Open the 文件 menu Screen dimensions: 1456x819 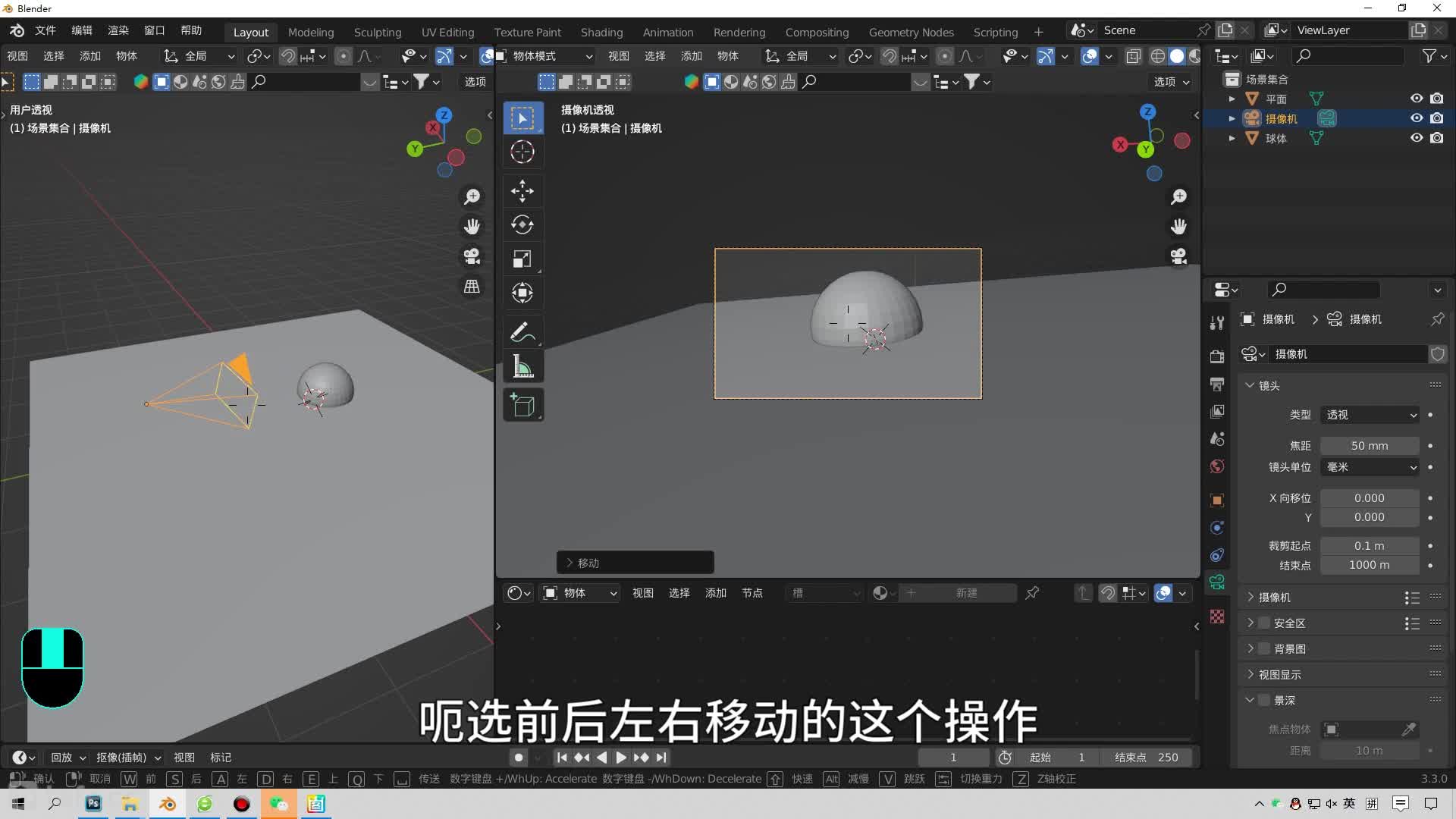(x=45, y=30)
